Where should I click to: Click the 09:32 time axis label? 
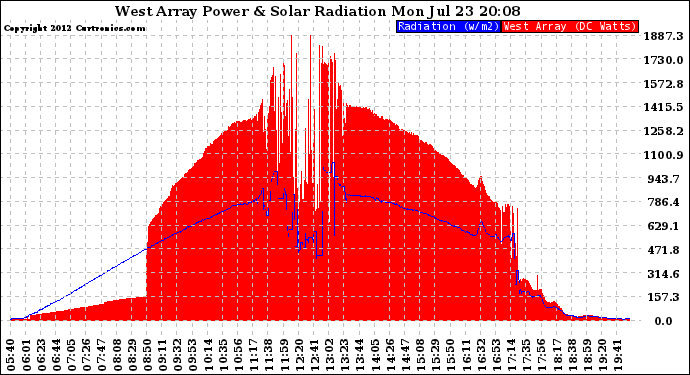[178, 354]
